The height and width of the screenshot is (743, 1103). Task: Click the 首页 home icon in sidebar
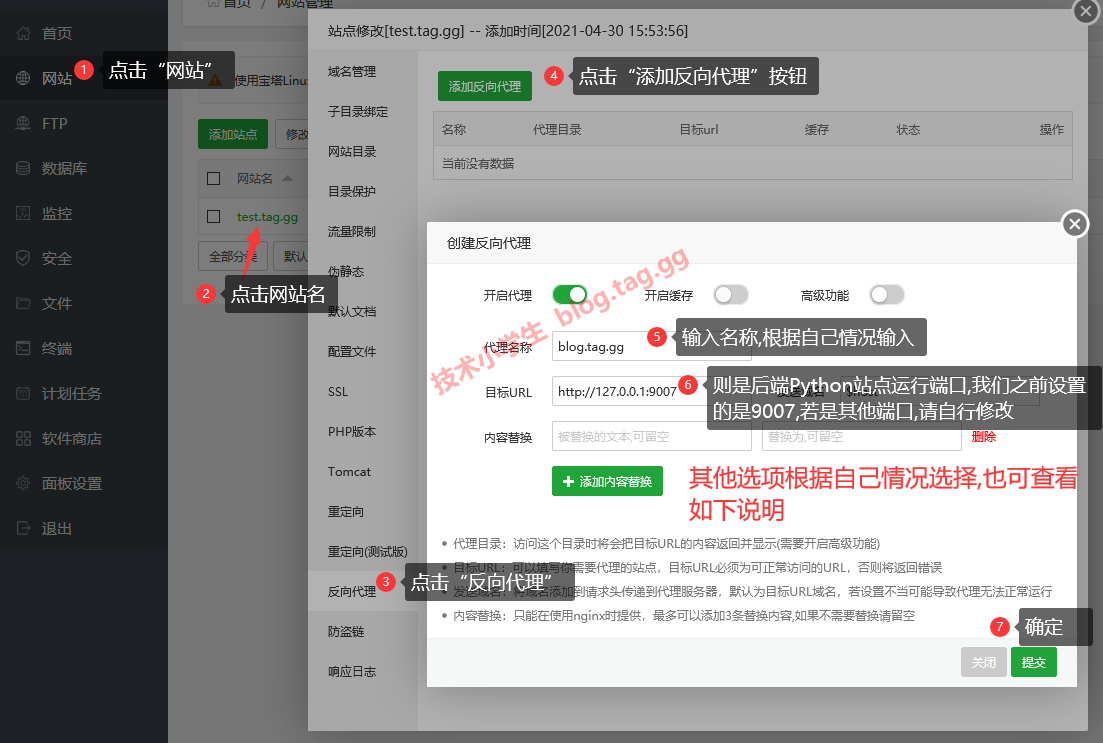[x=23, y=33]
